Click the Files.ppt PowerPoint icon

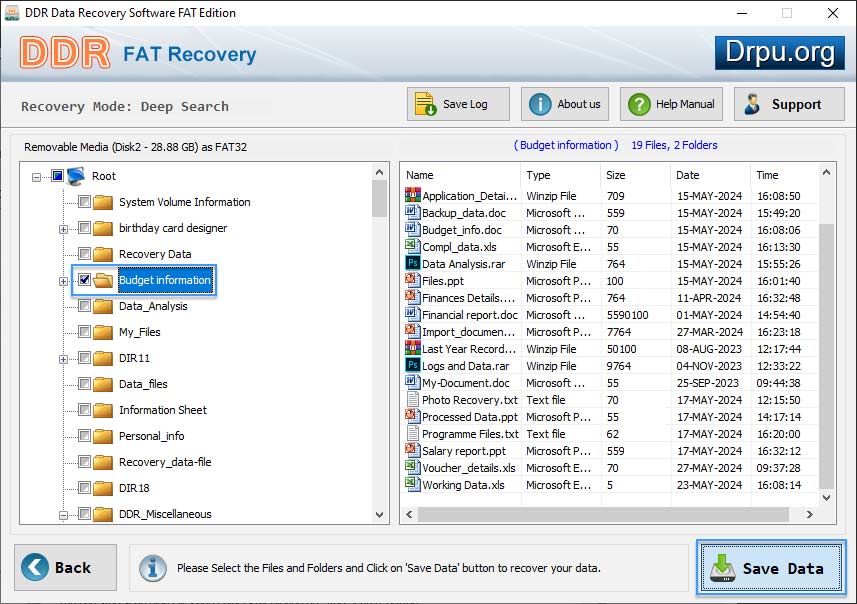click(412, 280)
